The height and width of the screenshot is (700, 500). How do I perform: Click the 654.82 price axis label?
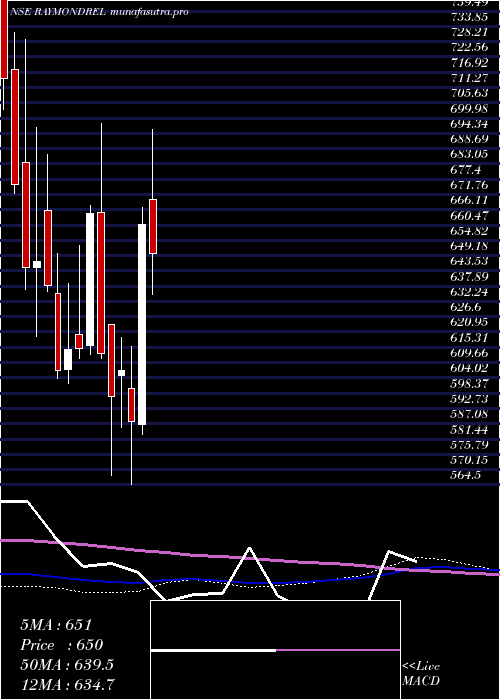tap(470, 231)
